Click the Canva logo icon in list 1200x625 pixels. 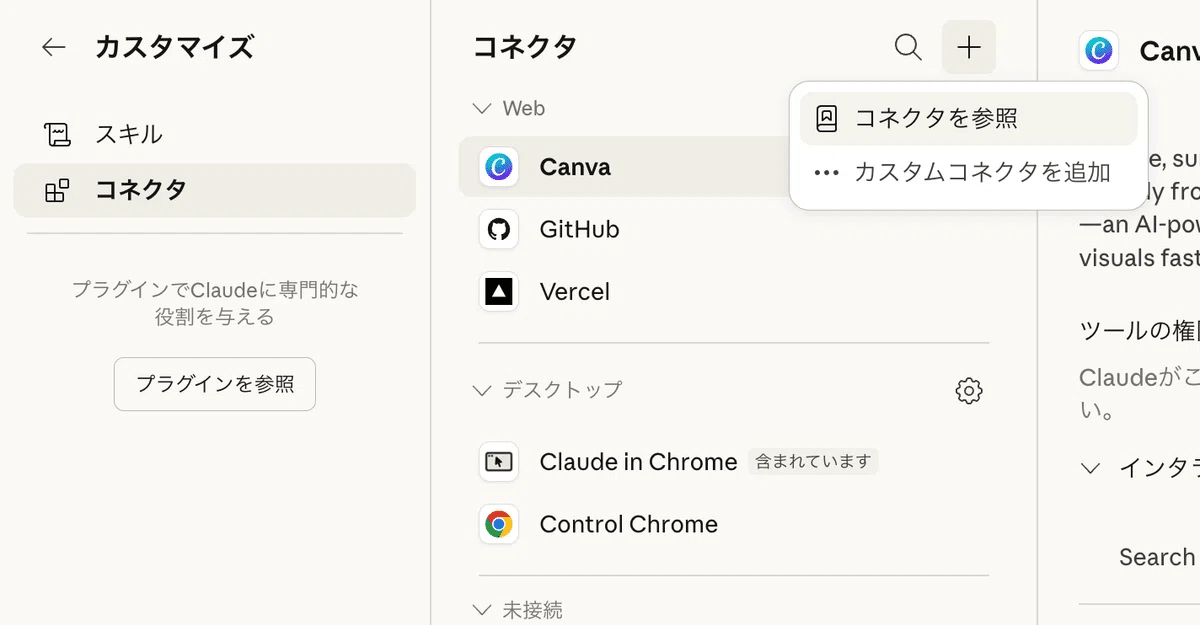tap(498, 167)
